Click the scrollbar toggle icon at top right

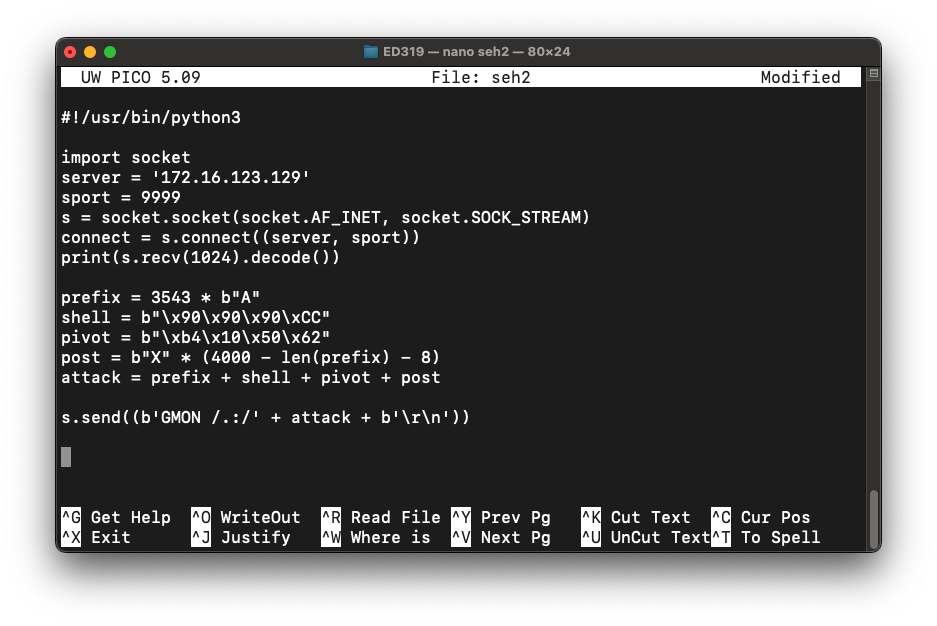click(x=874, y=73)
